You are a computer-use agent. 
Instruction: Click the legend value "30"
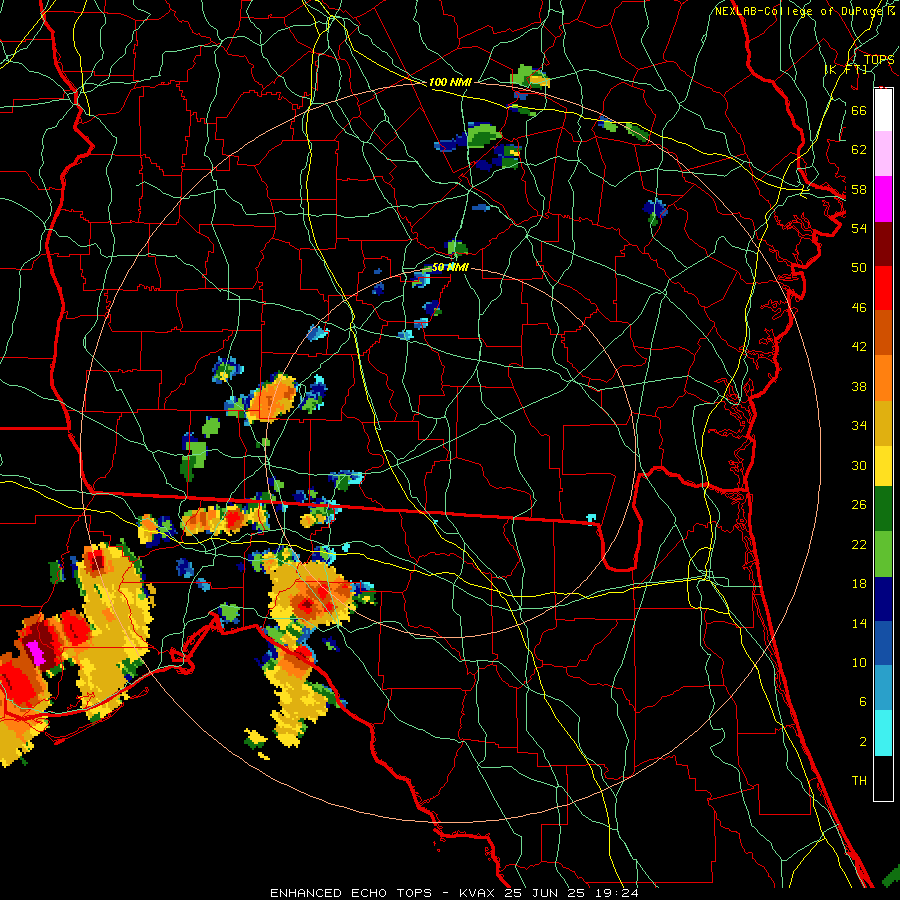coord(859,465)
